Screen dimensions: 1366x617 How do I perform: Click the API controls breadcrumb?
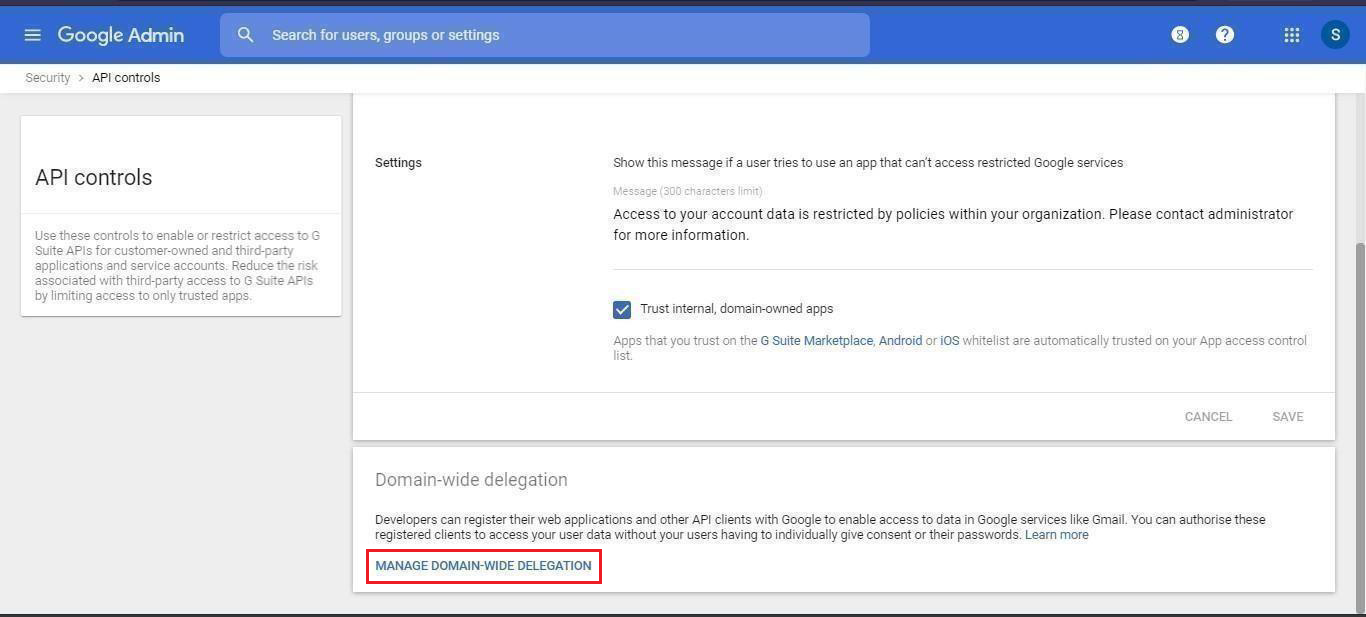(126, 78)
